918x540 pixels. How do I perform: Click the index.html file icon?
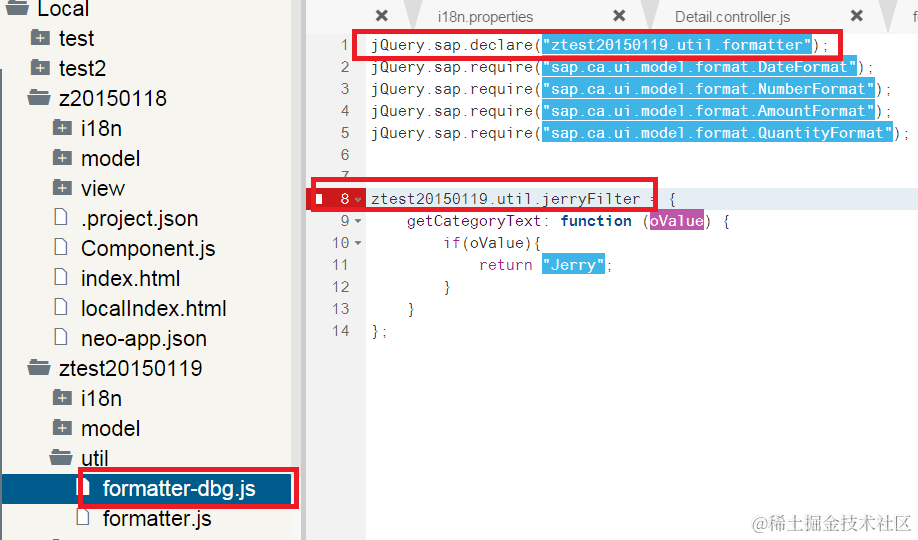[x=61, y=277]
